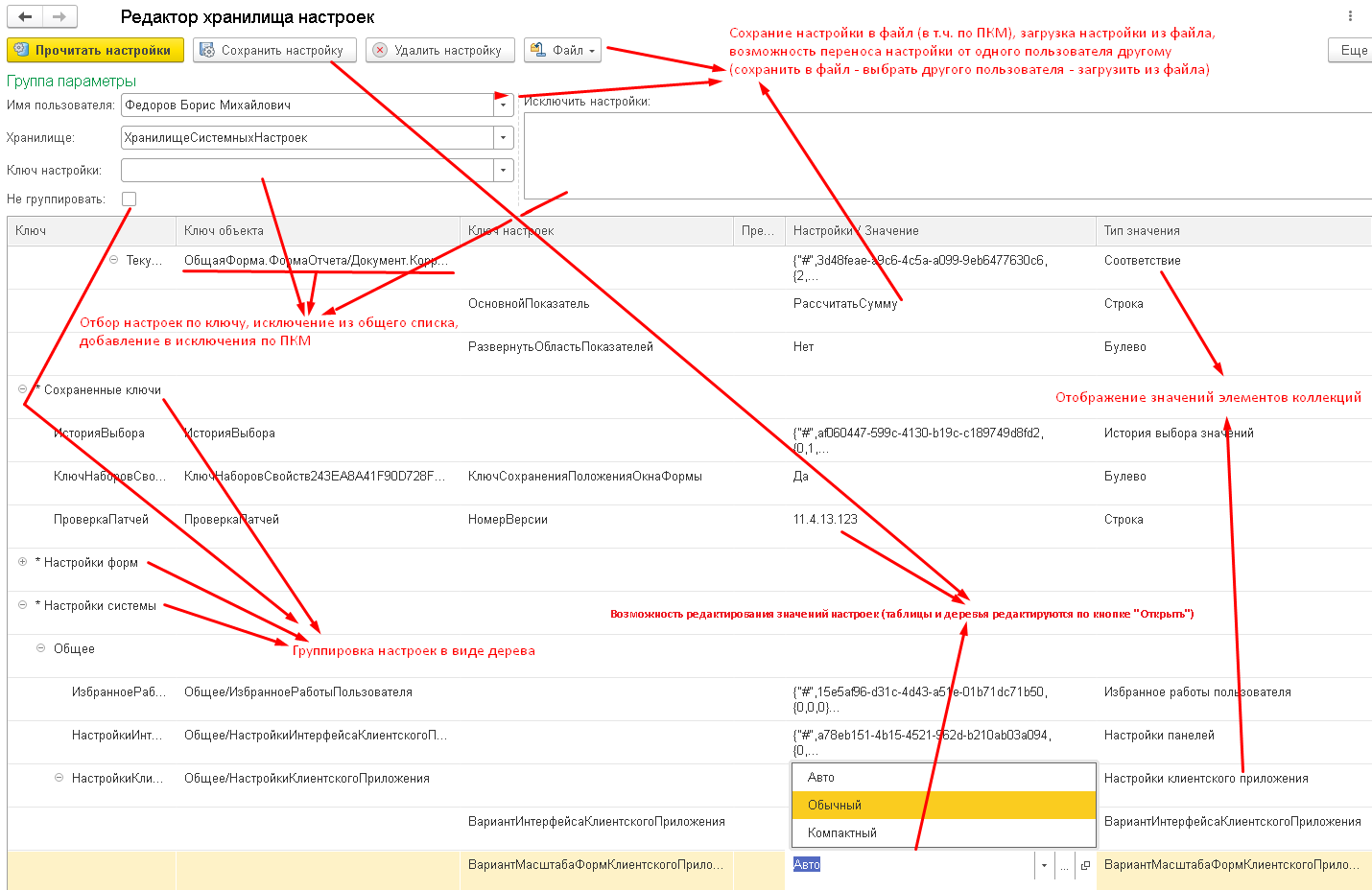Viewport: 1372px width, 890px height.
Task: Select the 'ИсторияВыбора' key row
Action: click(99, 433)
